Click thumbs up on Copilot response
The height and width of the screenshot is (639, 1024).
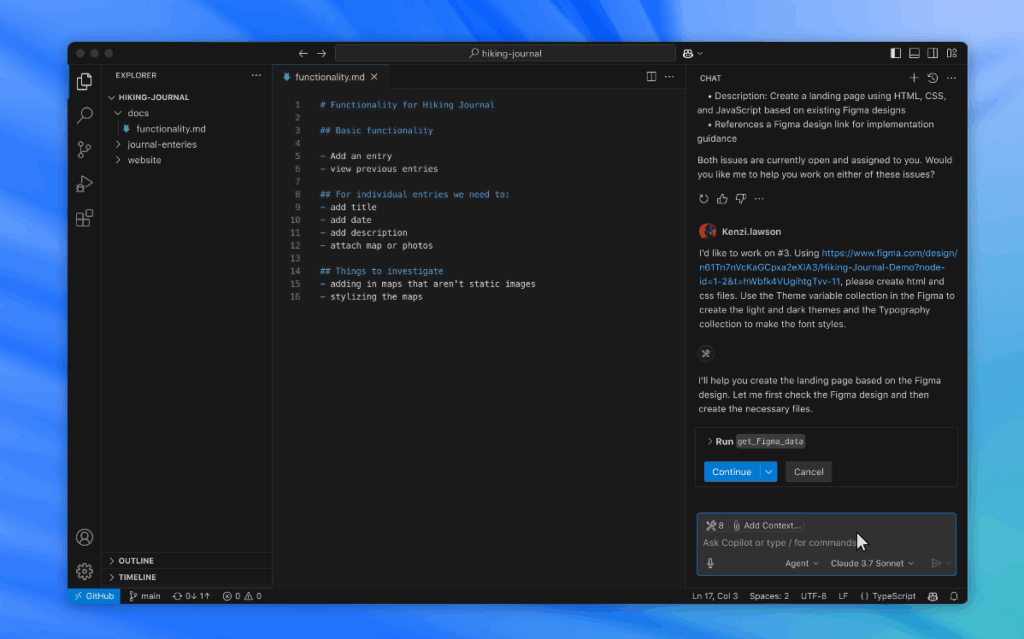[x=722, y=199]
